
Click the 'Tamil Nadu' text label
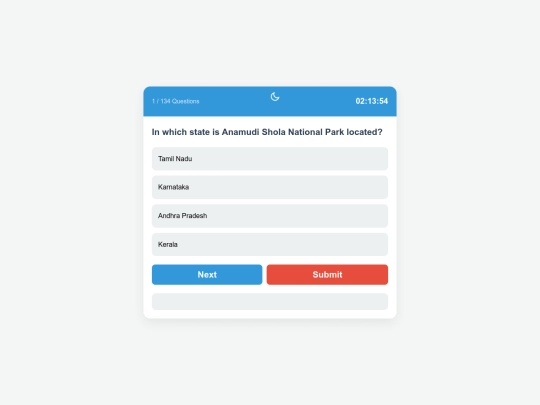point(175,159)
